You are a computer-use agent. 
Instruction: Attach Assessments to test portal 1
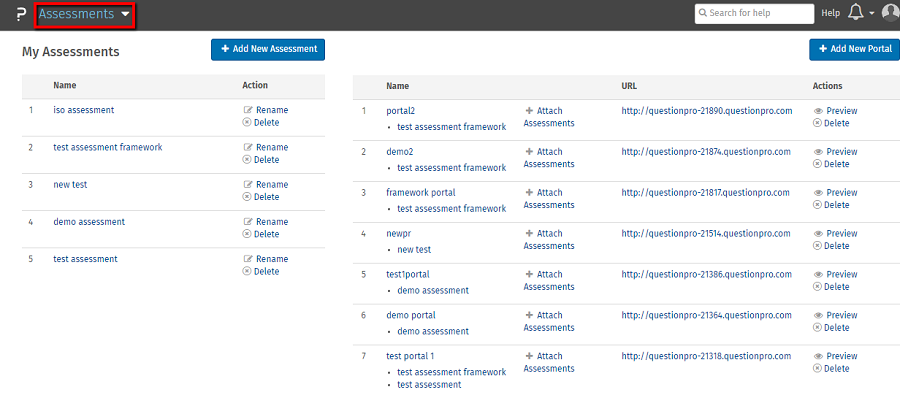point(549,362)
